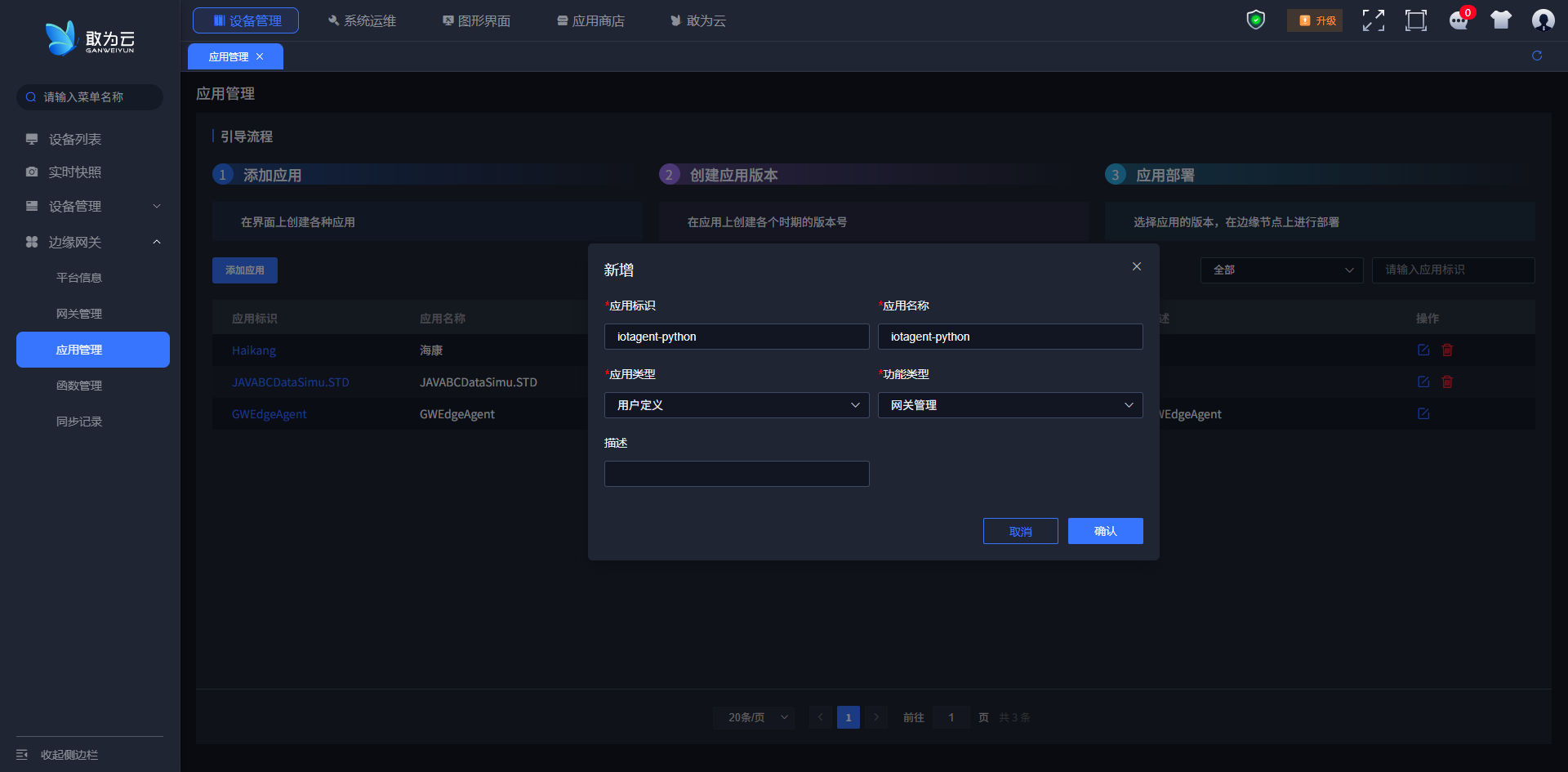Click the refresh icon under header
The width and height of the screenshot is (1568, 772).
1537,56
